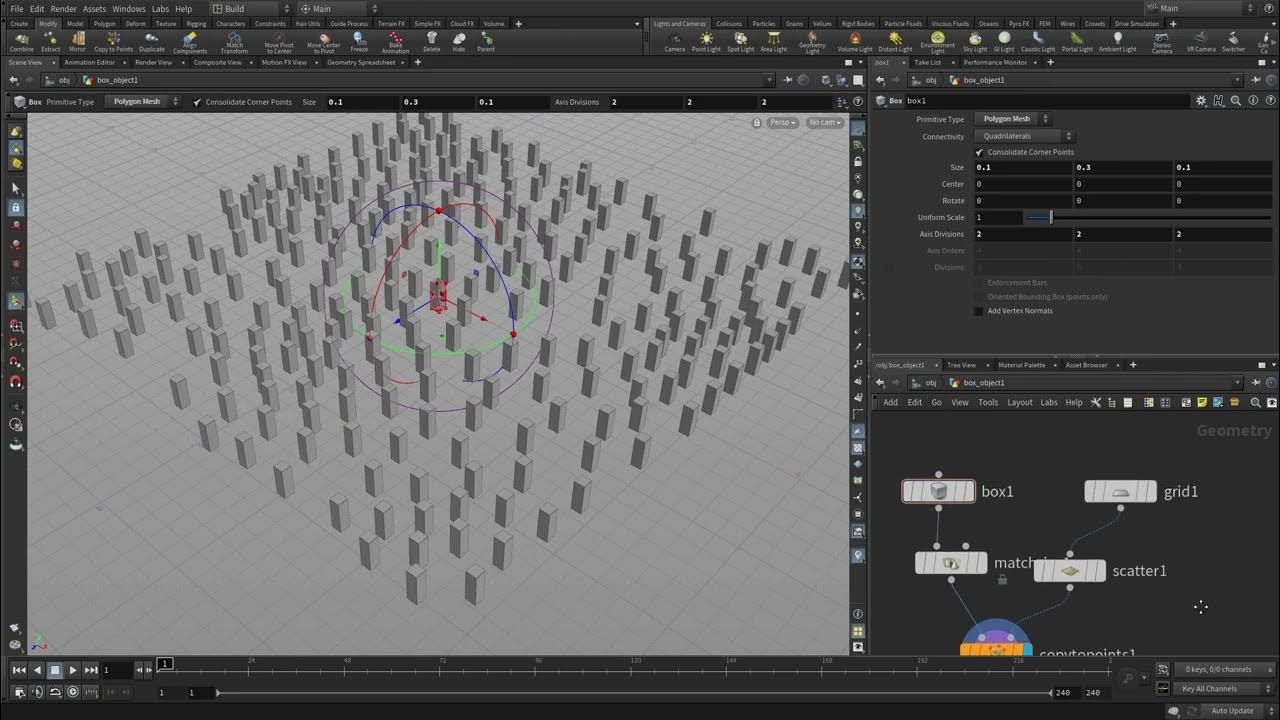Open the Primitive Type dropdown in parameter pane
The height and width of the screenshot is (720, 1280).
(1011, 119)
